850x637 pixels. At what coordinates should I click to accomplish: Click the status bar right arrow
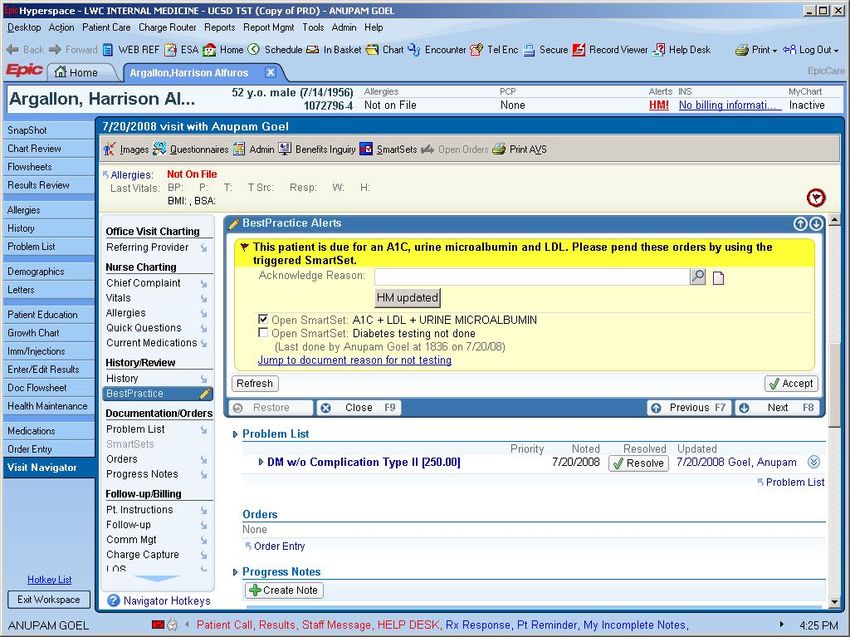781,625
